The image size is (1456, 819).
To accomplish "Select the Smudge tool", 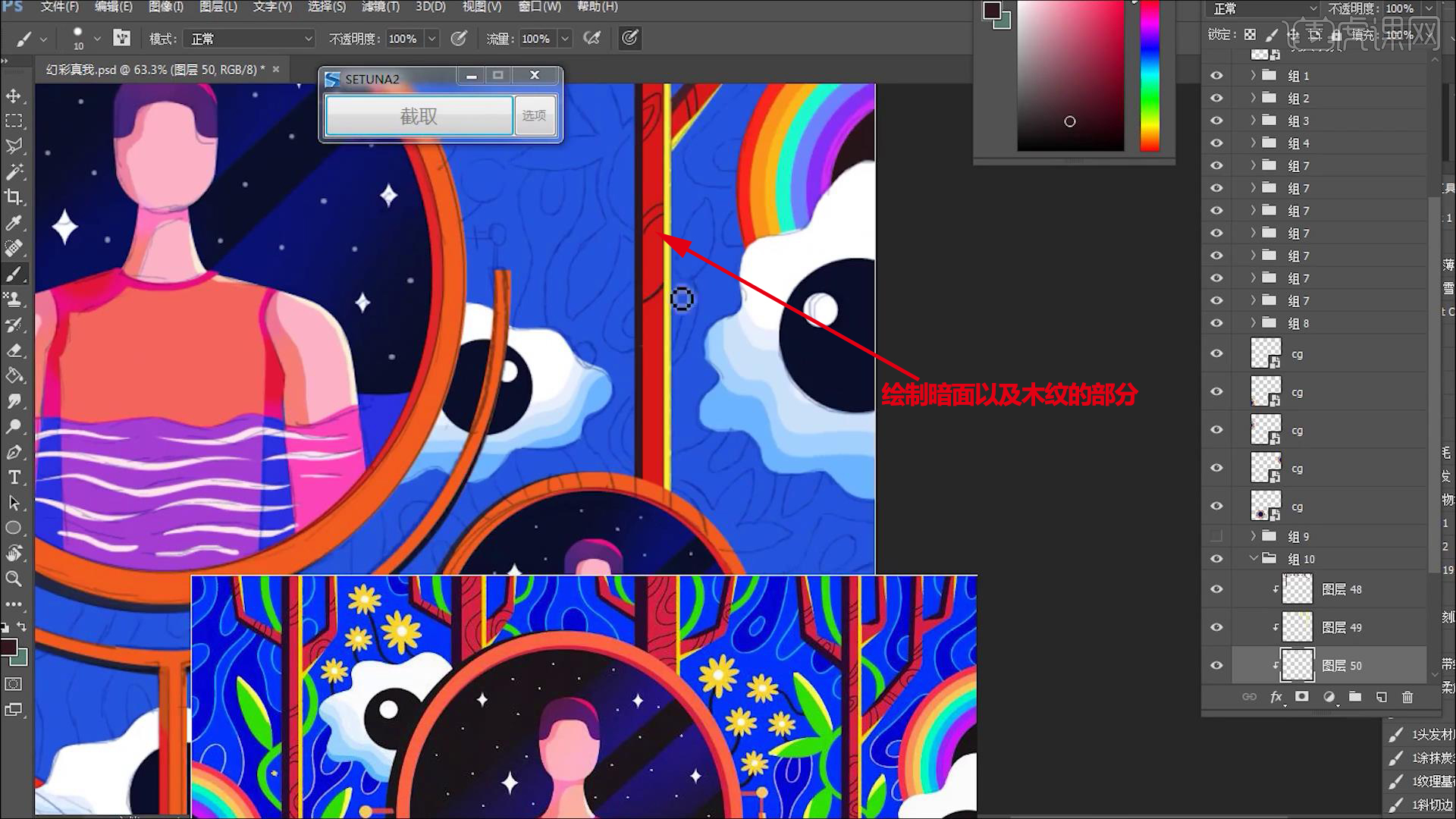I will point(14,401).
